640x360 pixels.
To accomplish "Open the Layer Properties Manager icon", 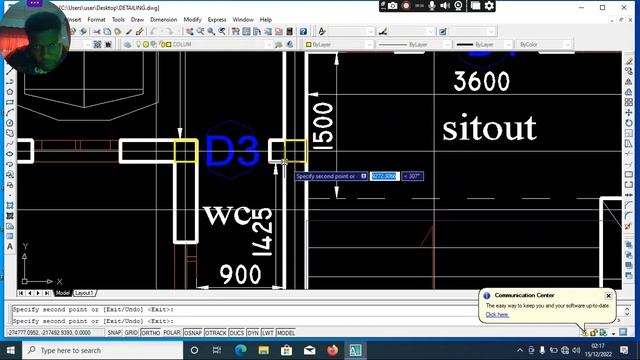I will (128, 44).
